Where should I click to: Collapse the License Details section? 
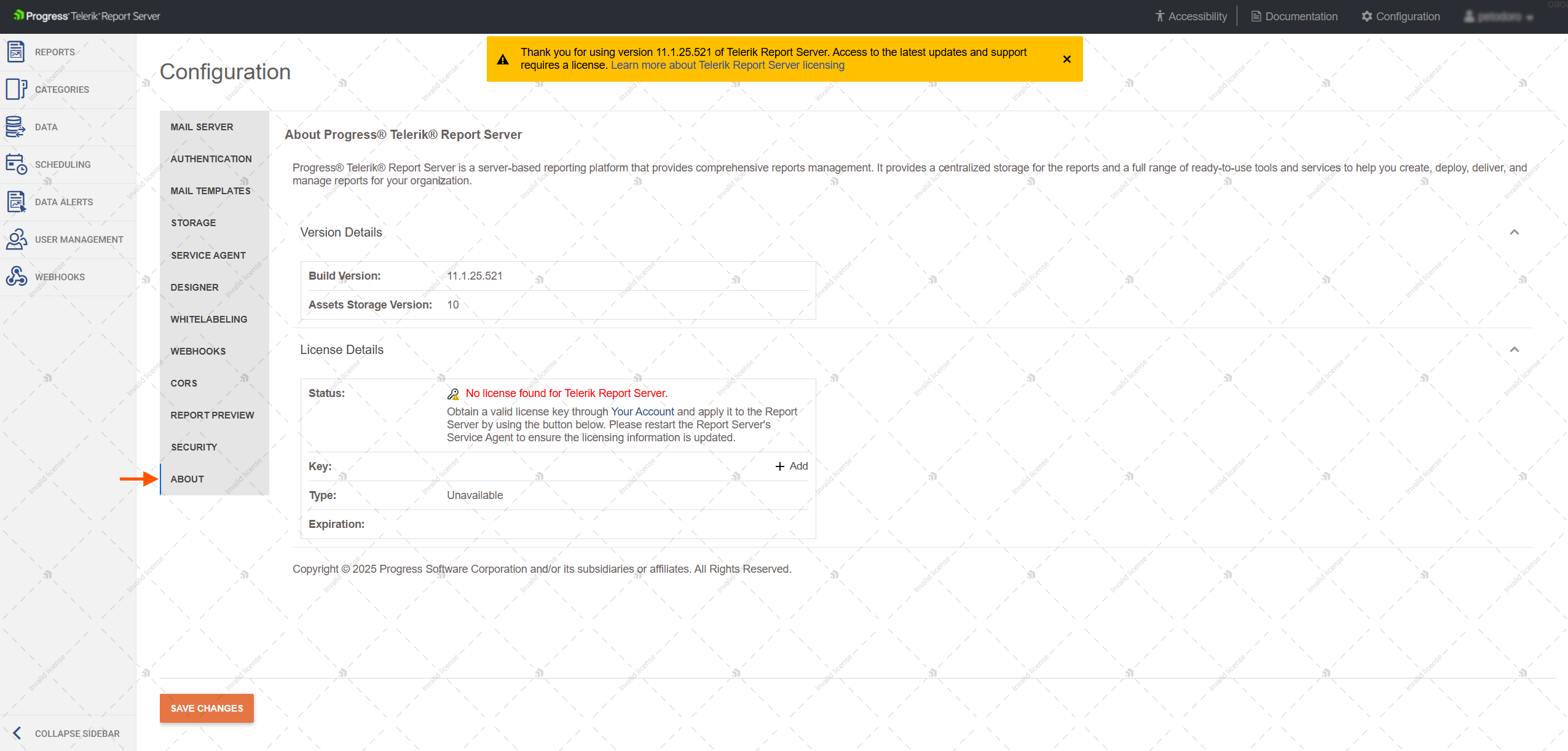(x=1515, y=349)
